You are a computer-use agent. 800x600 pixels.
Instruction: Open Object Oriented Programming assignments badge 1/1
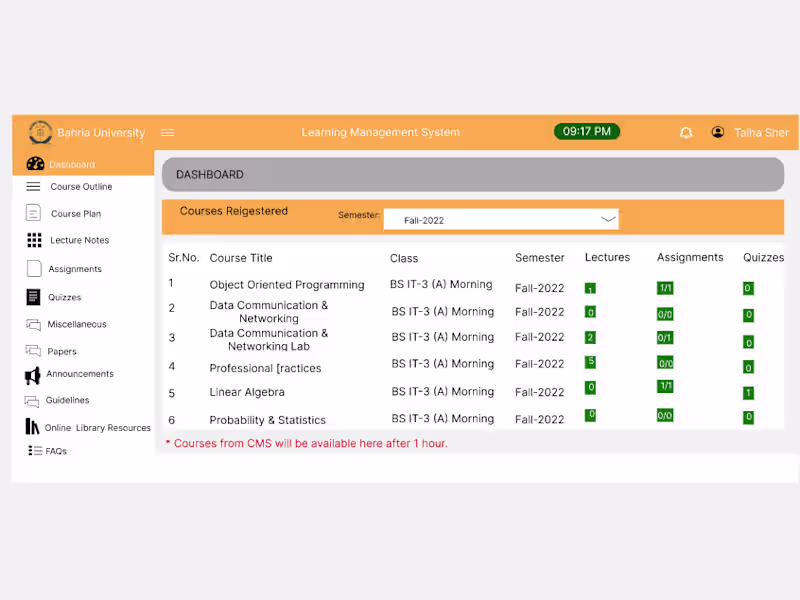click(665, 288)
